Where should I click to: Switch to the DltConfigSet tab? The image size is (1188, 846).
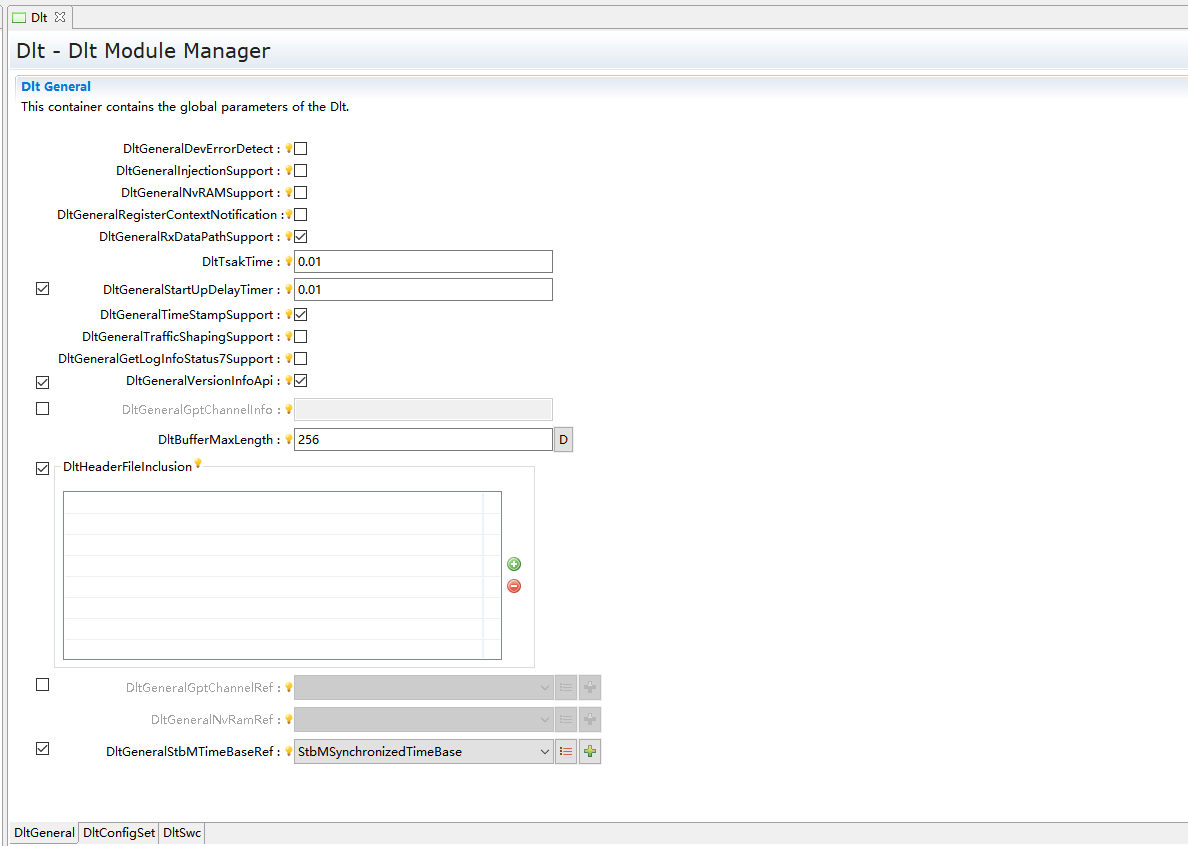click(119, 833)
